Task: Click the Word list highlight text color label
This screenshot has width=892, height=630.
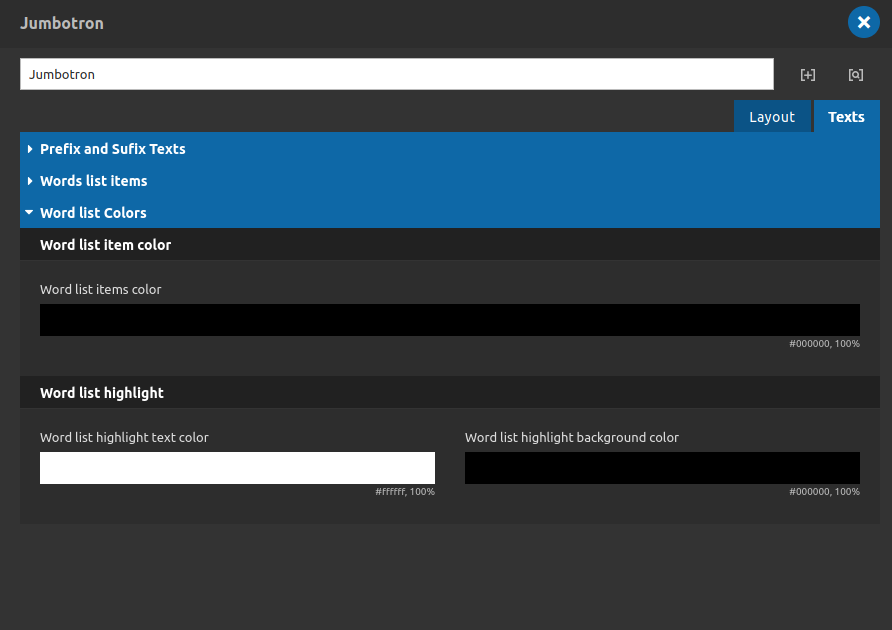Action: click(x=124, y=437)
